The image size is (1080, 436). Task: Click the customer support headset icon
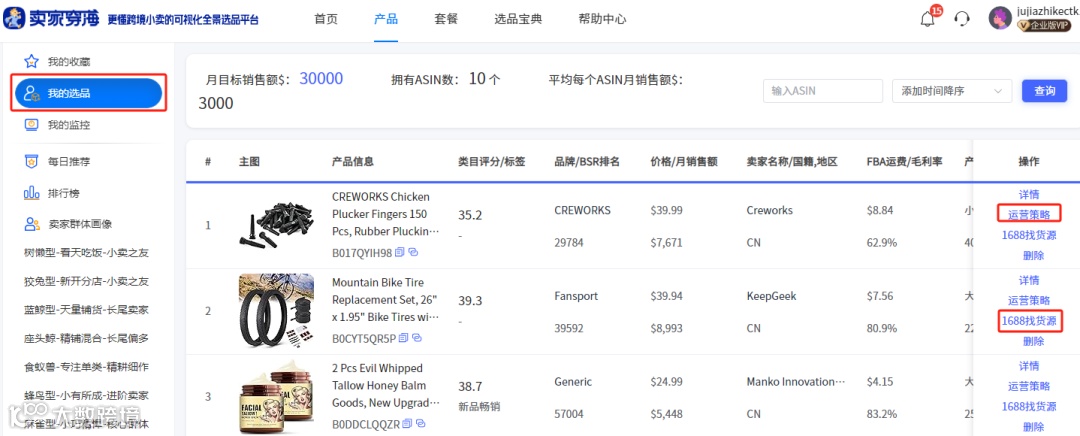(x=962, y=19)
